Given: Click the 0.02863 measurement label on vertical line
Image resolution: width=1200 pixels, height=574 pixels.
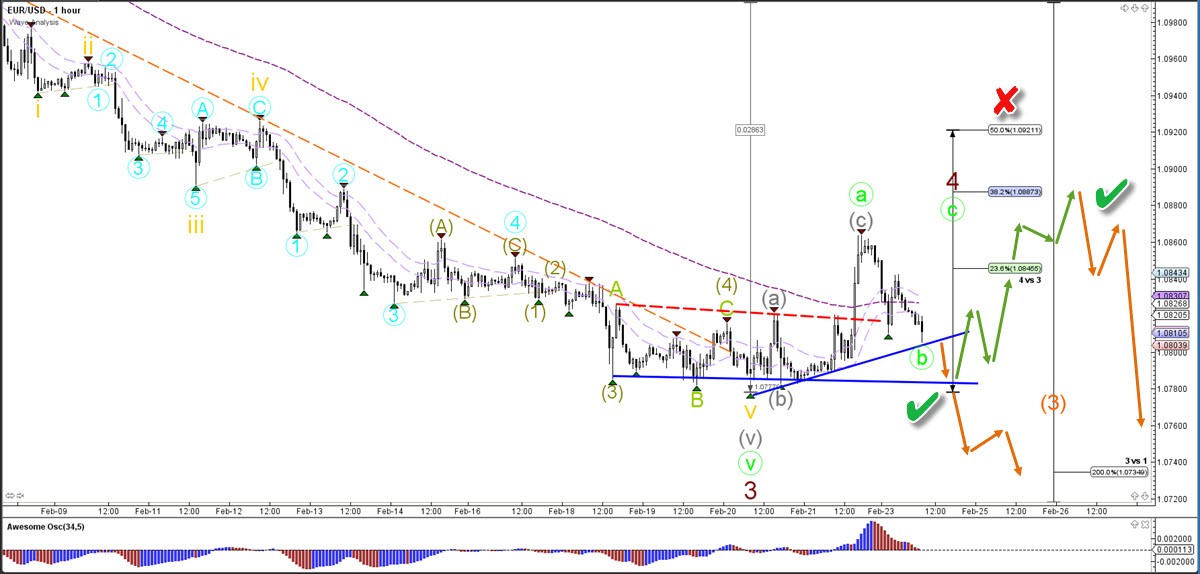Looking at the screenshot, I should pyautogui.click(x=749, y=129).
